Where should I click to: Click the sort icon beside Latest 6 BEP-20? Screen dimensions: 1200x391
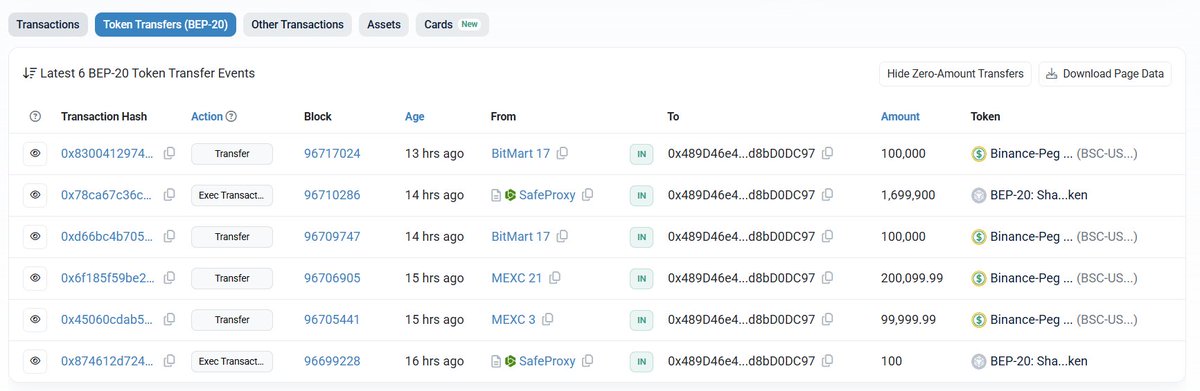click(x=29, y=73)
